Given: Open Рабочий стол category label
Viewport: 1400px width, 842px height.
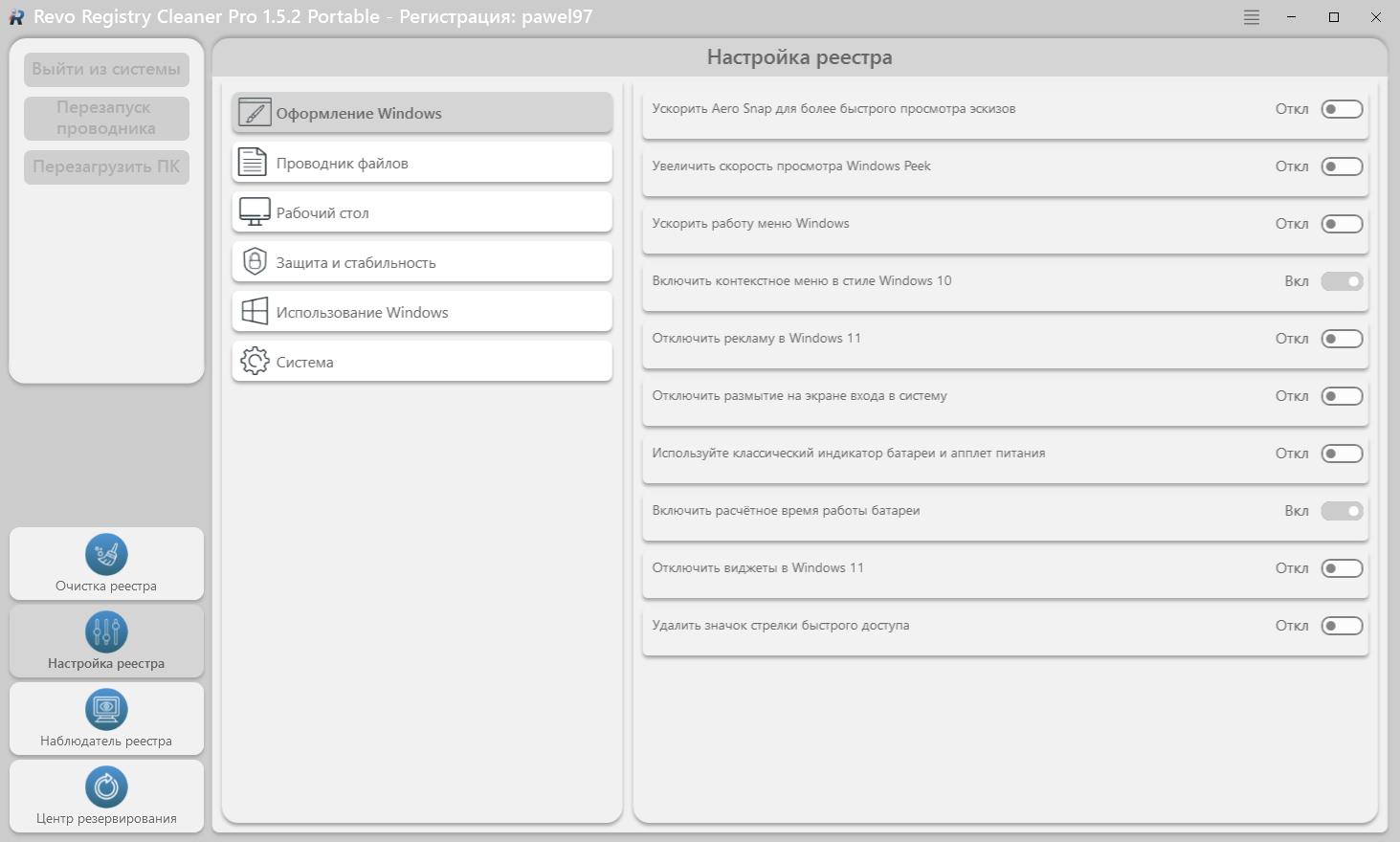Looking at the screenshot, I should point(322,213).
